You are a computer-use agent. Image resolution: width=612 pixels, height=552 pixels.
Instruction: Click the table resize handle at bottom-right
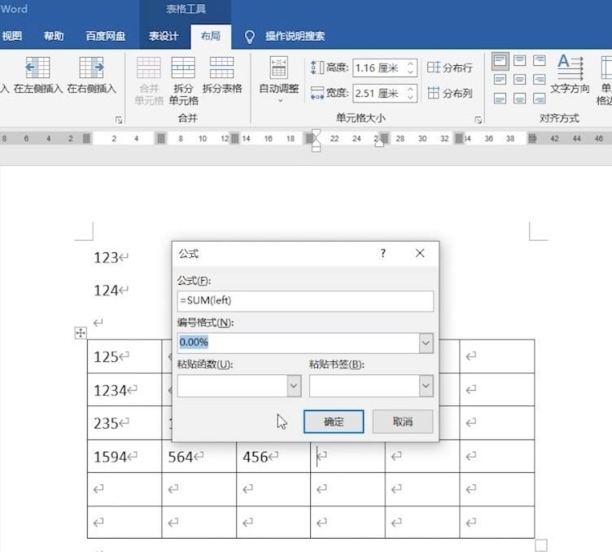point(541,545)
